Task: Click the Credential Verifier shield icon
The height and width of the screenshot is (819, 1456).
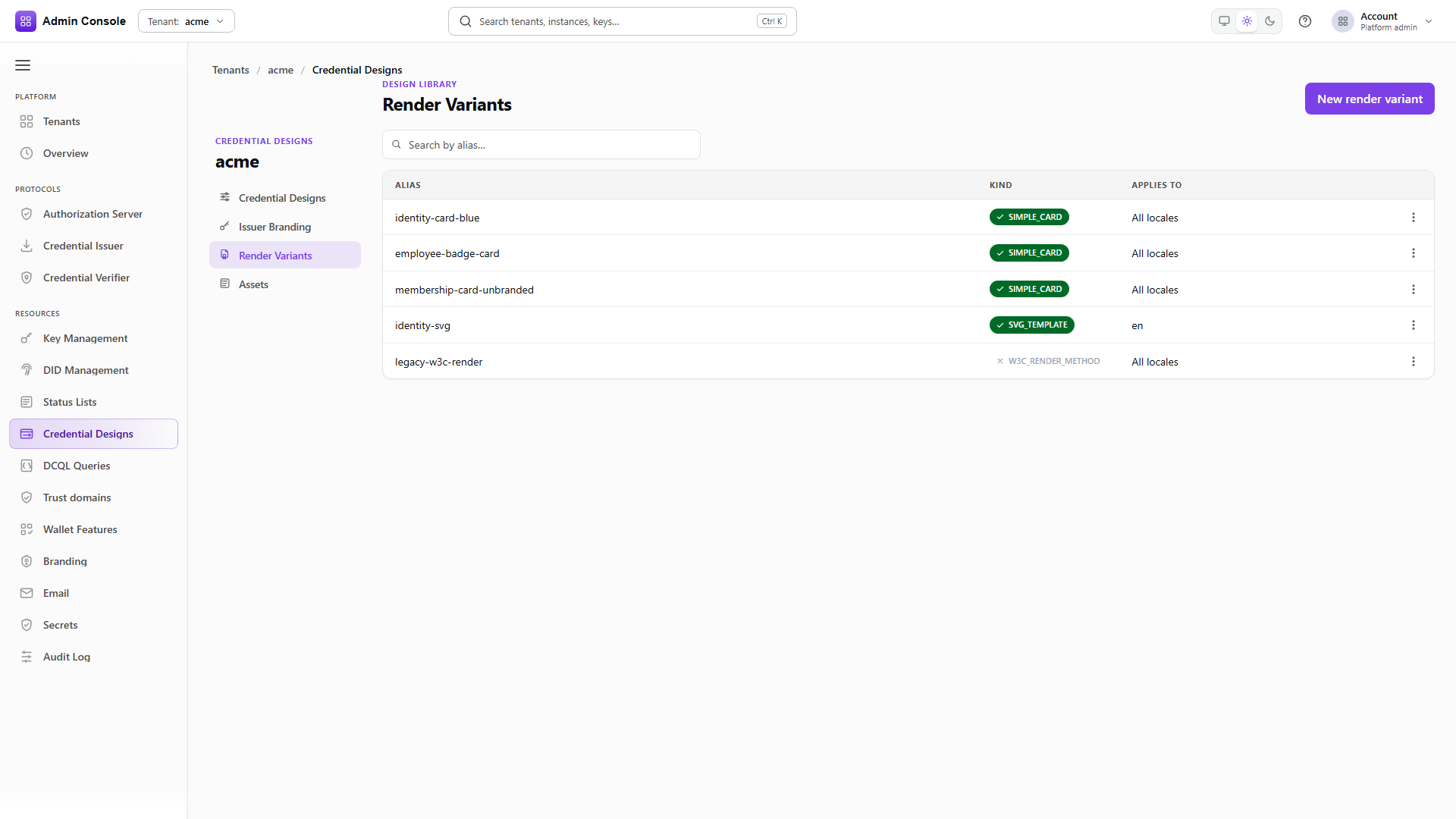Action: pos(27,278)
